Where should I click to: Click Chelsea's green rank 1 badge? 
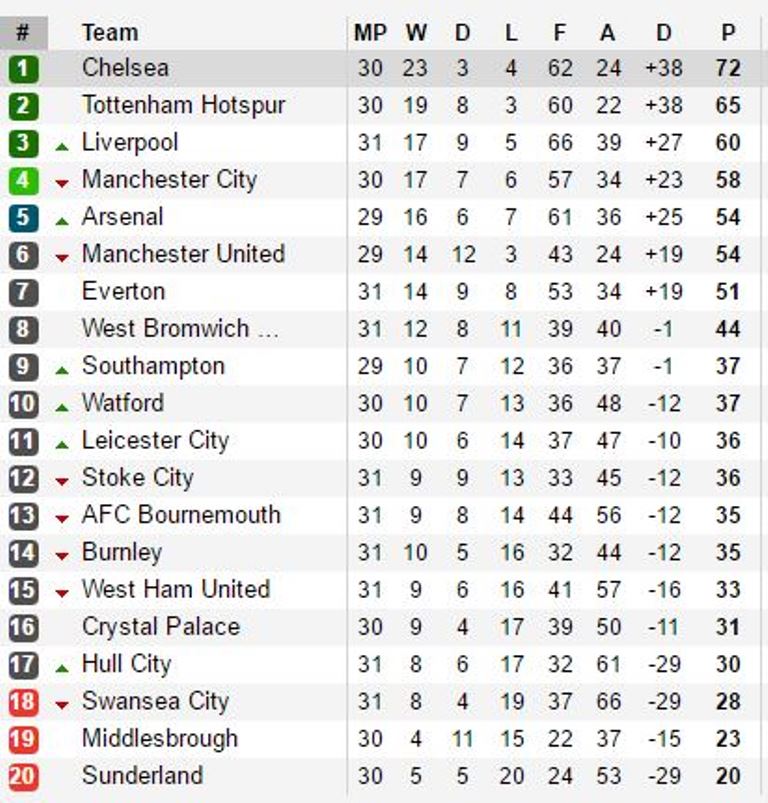pyautogui.click(x=24, y=69)
